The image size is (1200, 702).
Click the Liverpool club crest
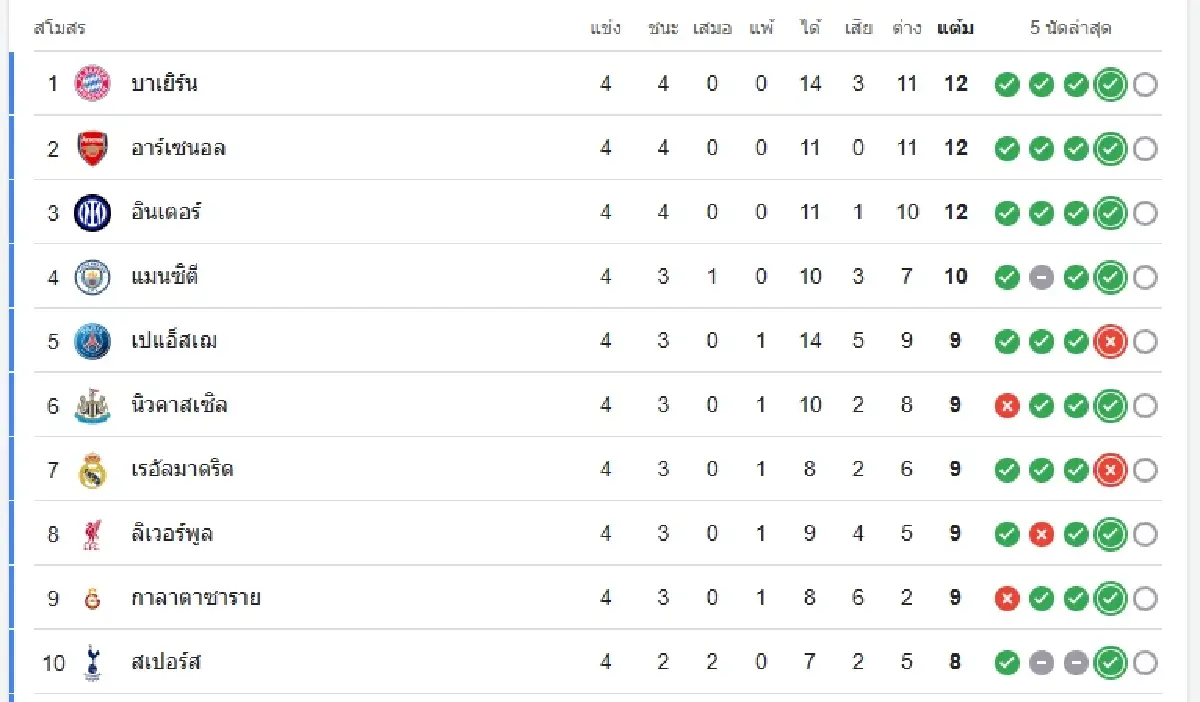click(x=93, y=534)
